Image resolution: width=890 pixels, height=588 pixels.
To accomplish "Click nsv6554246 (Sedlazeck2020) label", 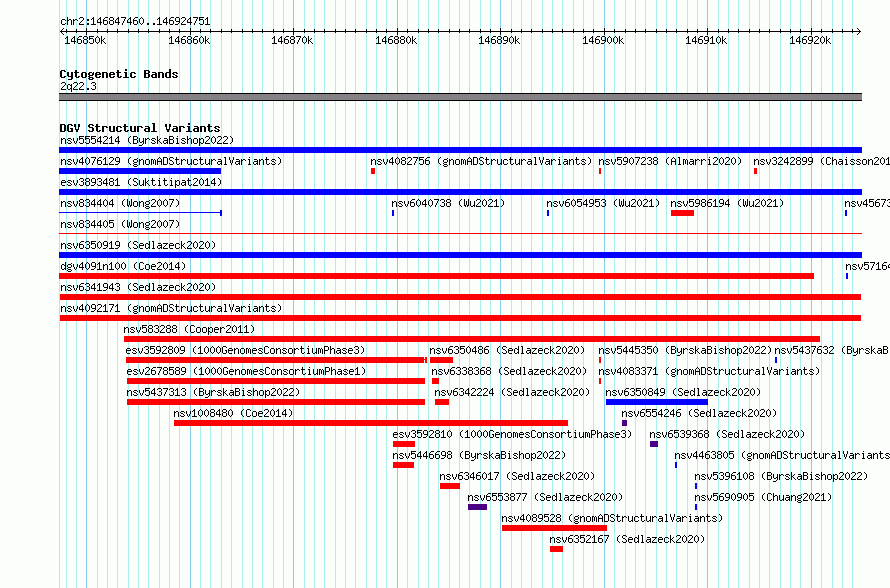I will coord(699,413).
